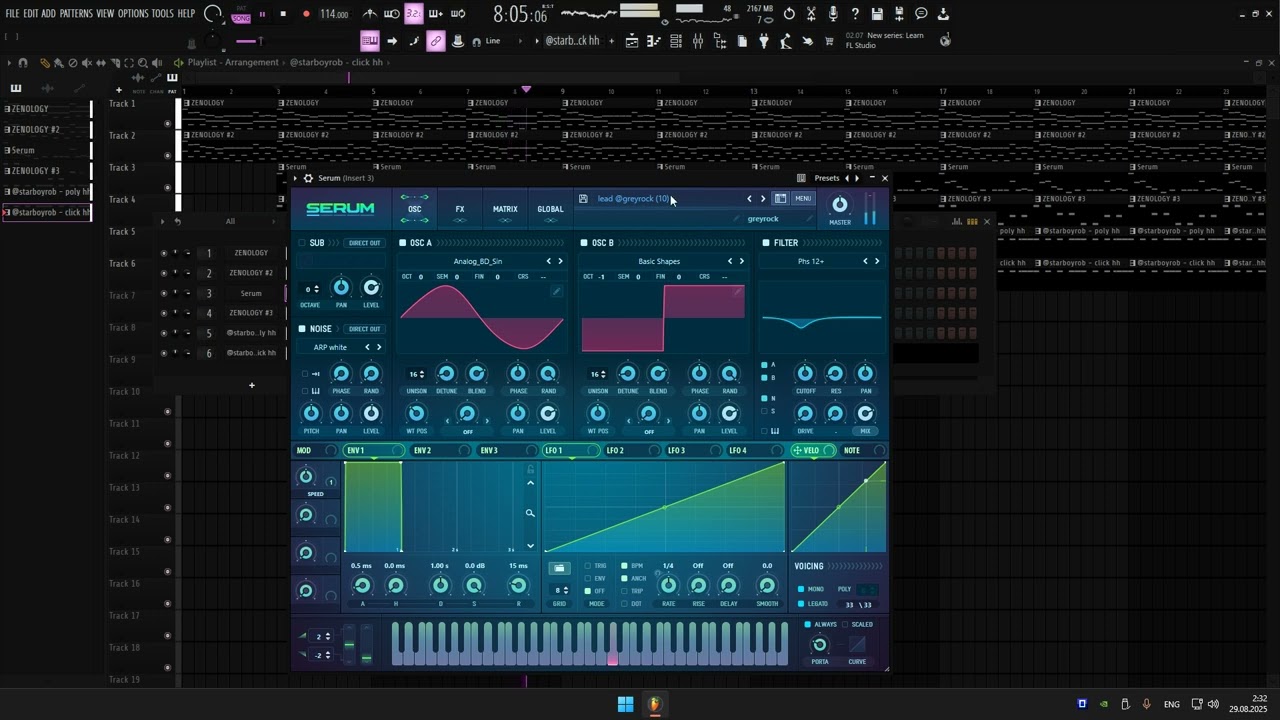1280x720 pixels.
Task: Click the record button in transport bar
Action: 304,14
